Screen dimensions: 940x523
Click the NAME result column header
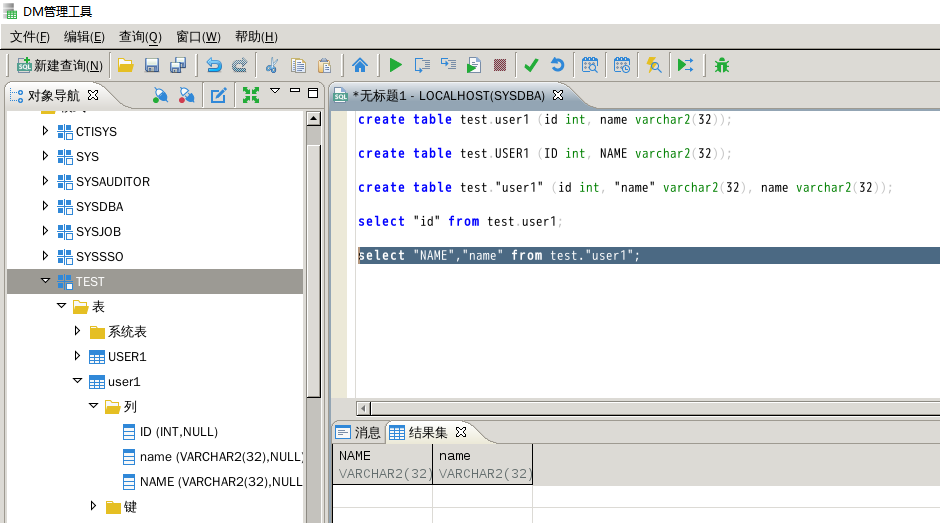pyautogui.click(x=382, y=464)
